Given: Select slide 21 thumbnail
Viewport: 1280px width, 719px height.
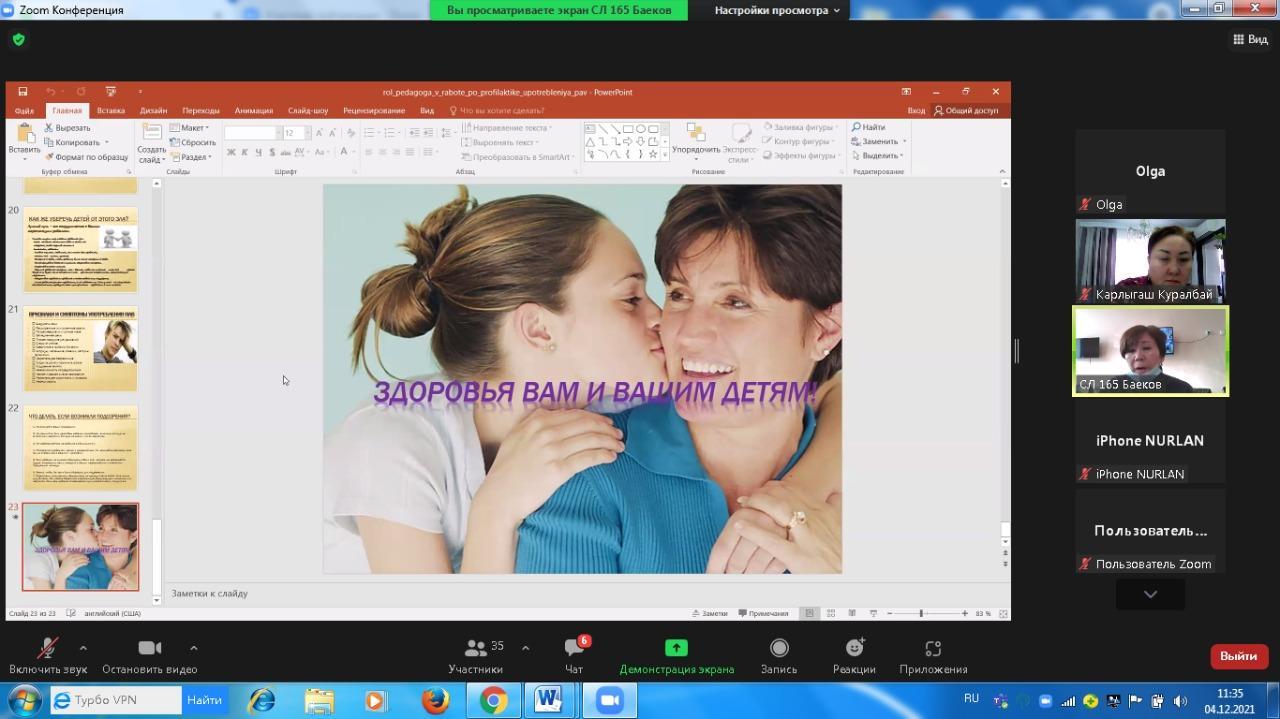Looking at the screenshot, I should pyautogui.click(x=80, y=348).
